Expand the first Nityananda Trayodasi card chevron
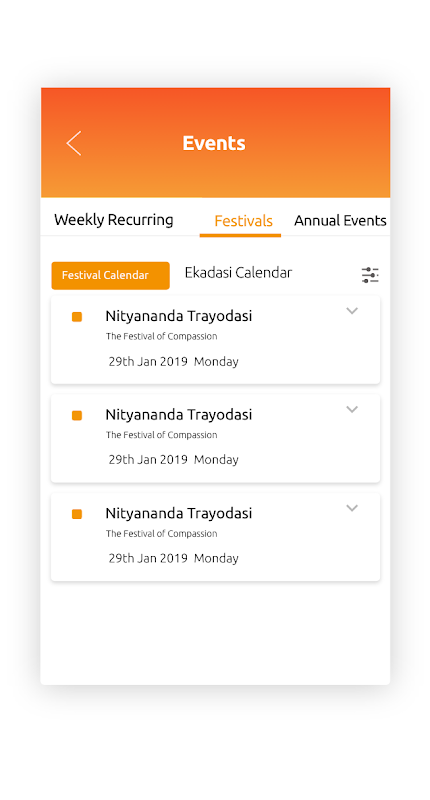Viewport: 430px width, 800px height. pyautogui.click(x=352, y=311)
